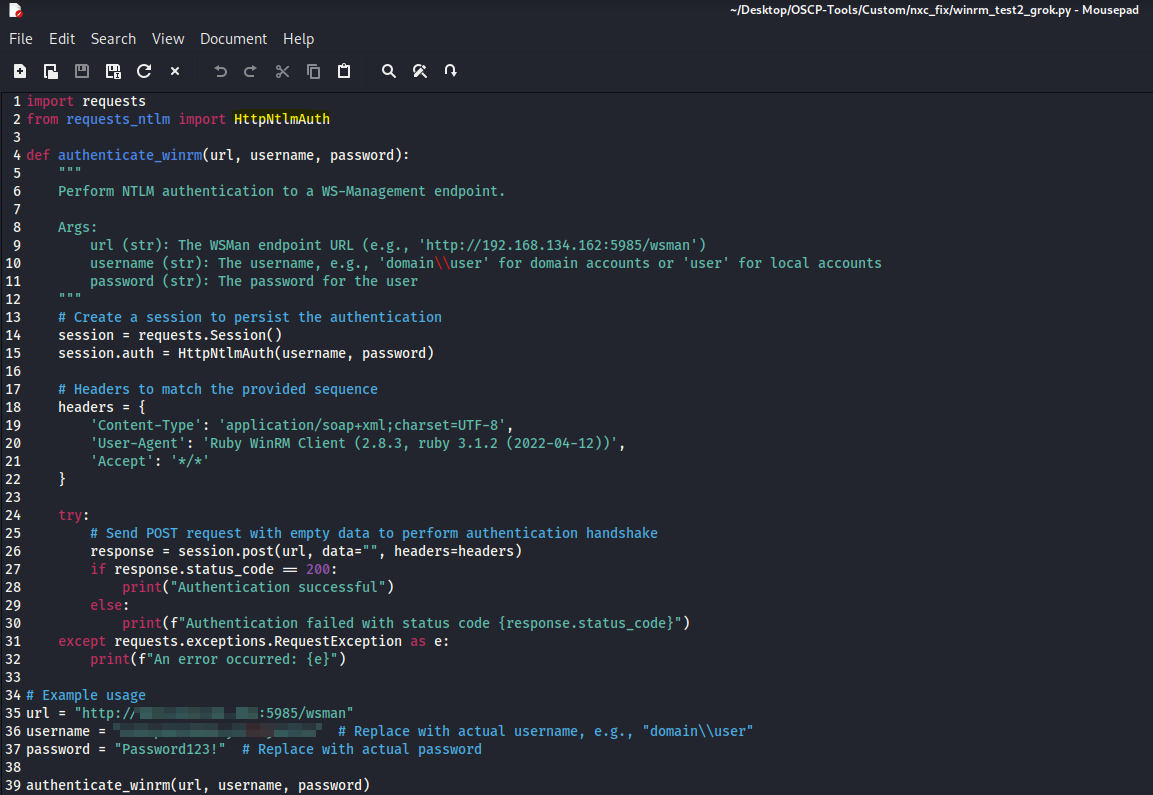Viewport: 1153px width, 795px height.
Task: Open the Document menu
Action: tap(233, 39)
